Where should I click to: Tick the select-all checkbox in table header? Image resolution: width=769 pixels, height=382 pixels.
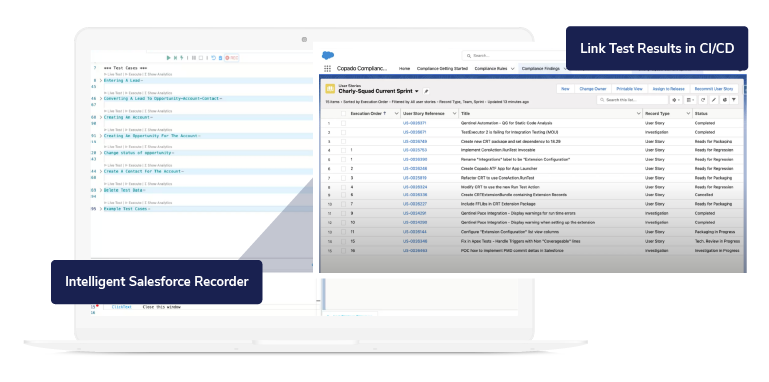click(x=343, y=113)
